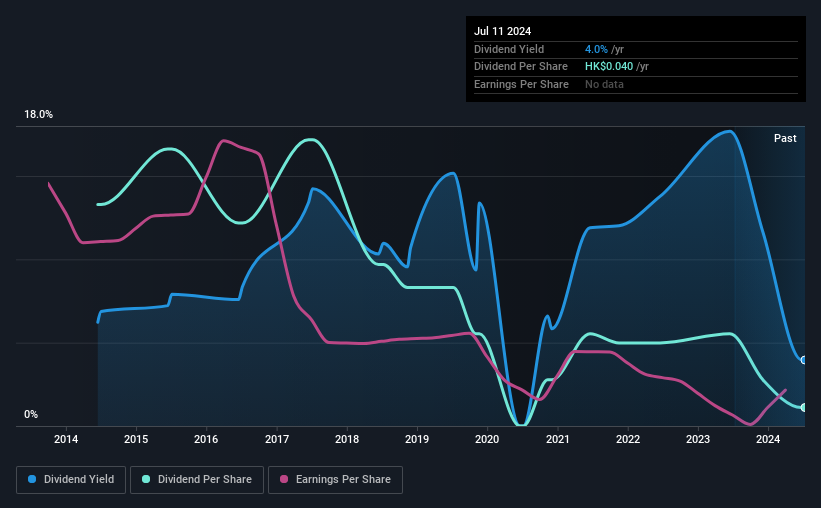Click the blue Dividend Yield legend dot
This screenshot has height=508, width=821.
[32, 479]
